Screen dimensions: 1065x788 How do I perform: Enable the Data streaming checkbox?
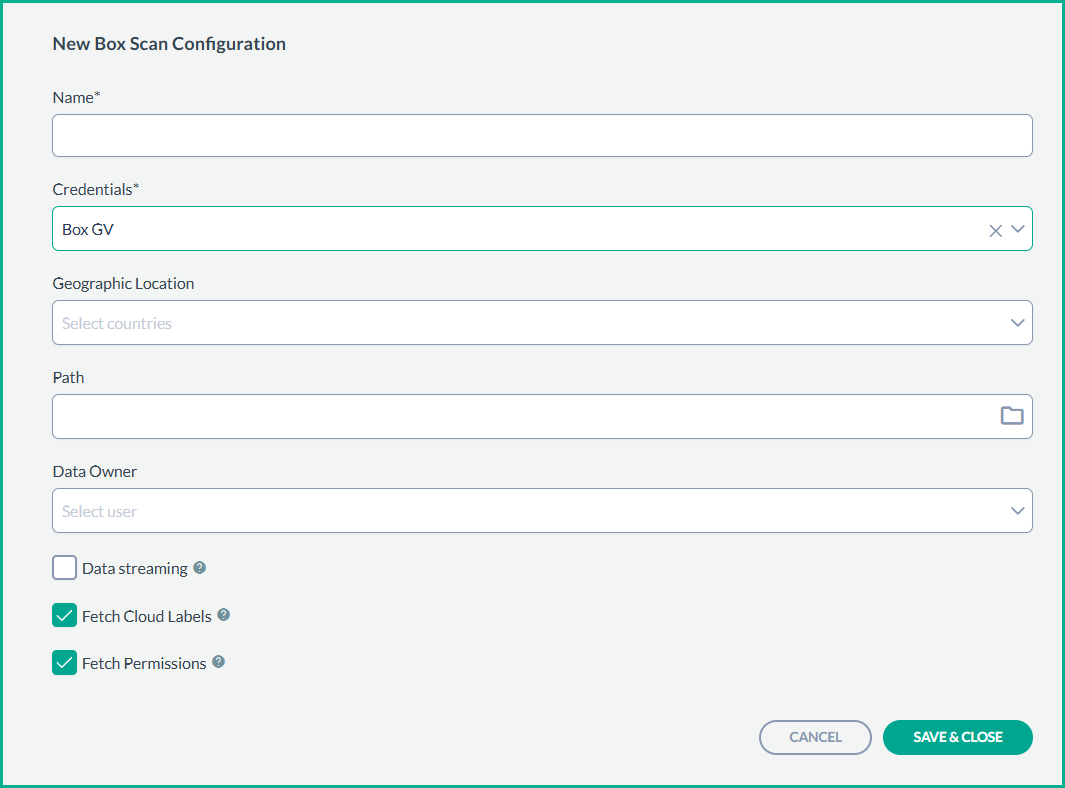pos(65,568)
